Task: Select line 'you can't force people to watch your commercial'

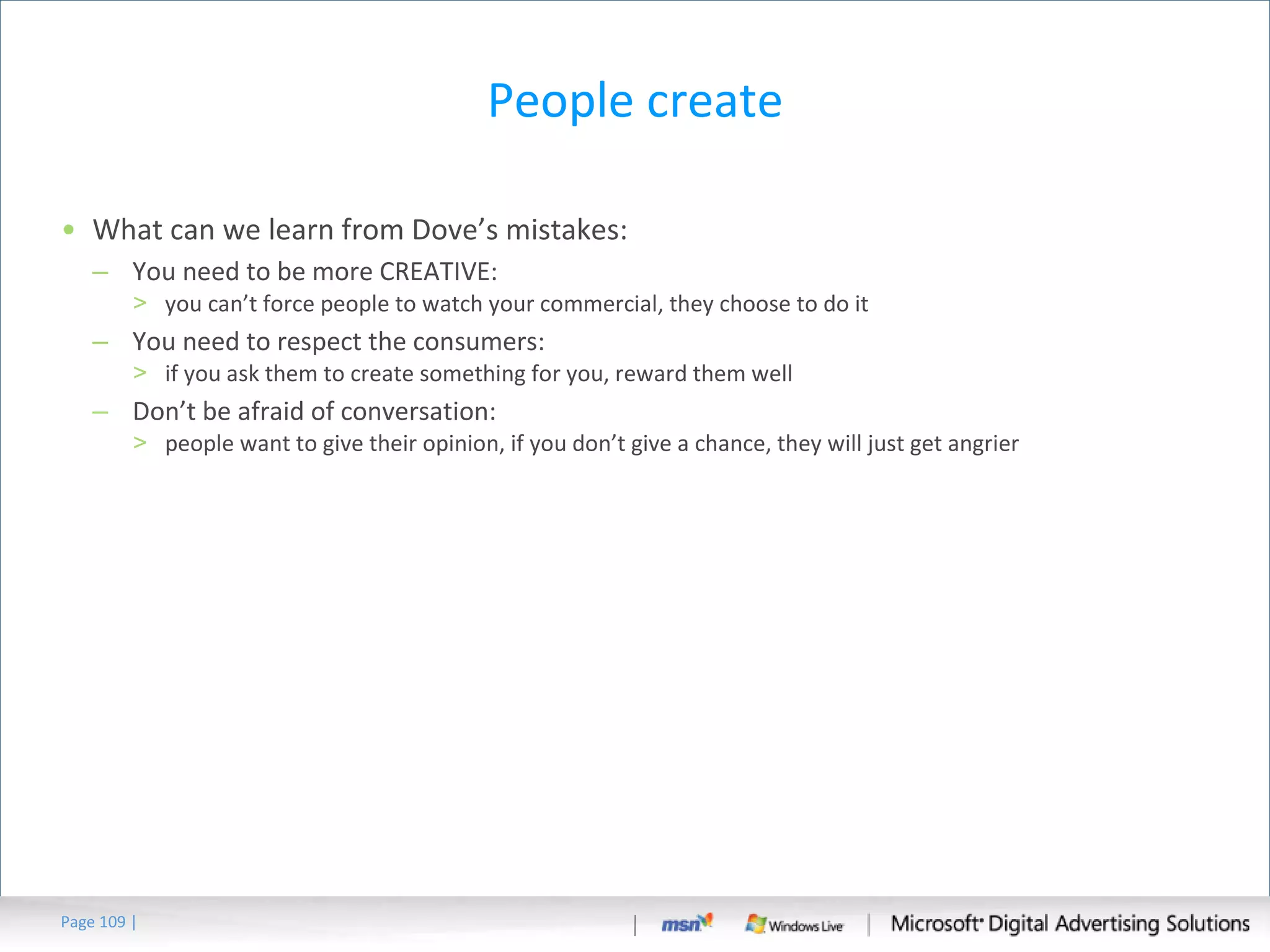Action: click(x=516, y=304)
